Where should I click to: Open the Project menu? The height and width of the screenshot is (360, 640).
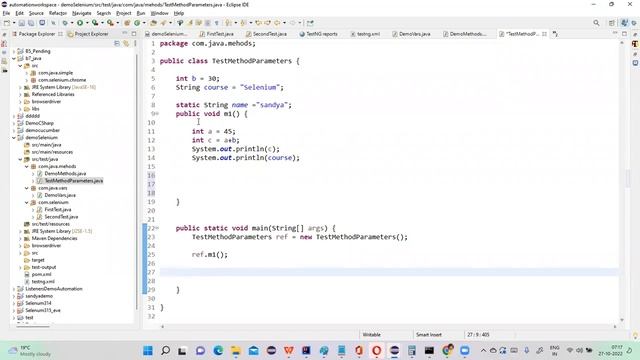pos(124,13)
